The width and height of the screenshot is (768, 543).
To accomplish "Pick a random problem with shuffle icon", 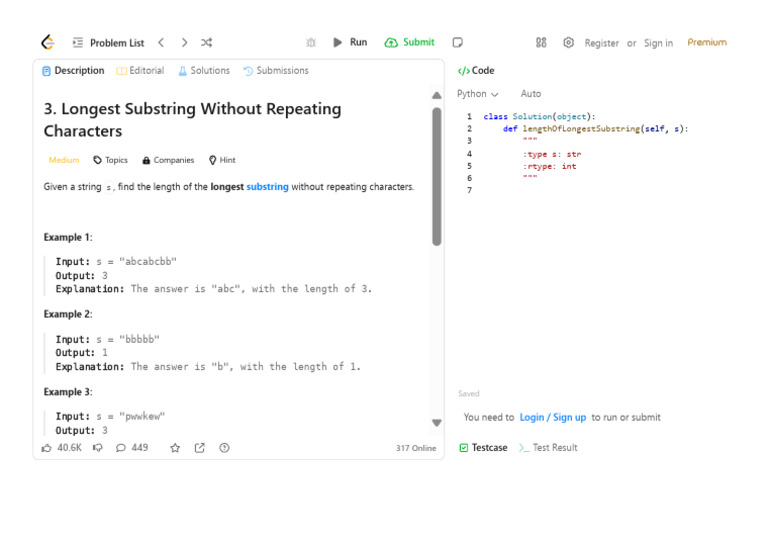I will 206,43.
